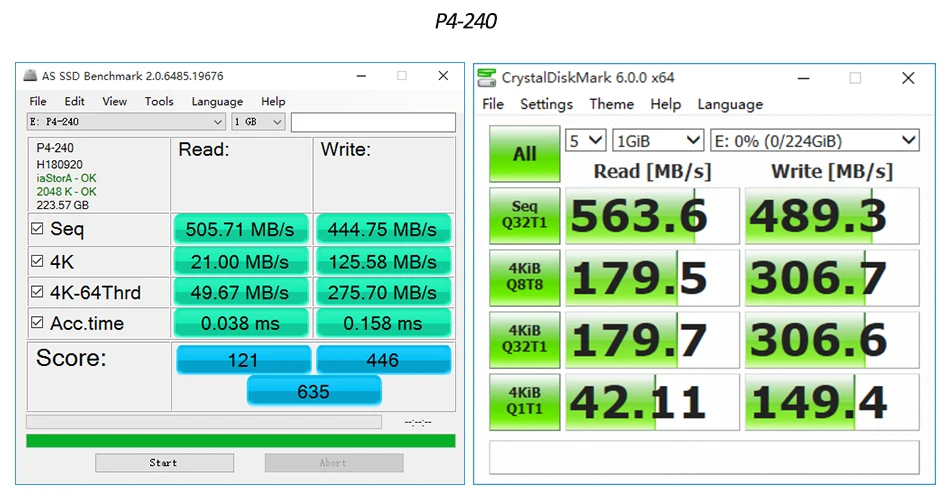Click the 125.58 MB/s 4K write result
This screenshot has height=500, width=950.
pos(383,261)
